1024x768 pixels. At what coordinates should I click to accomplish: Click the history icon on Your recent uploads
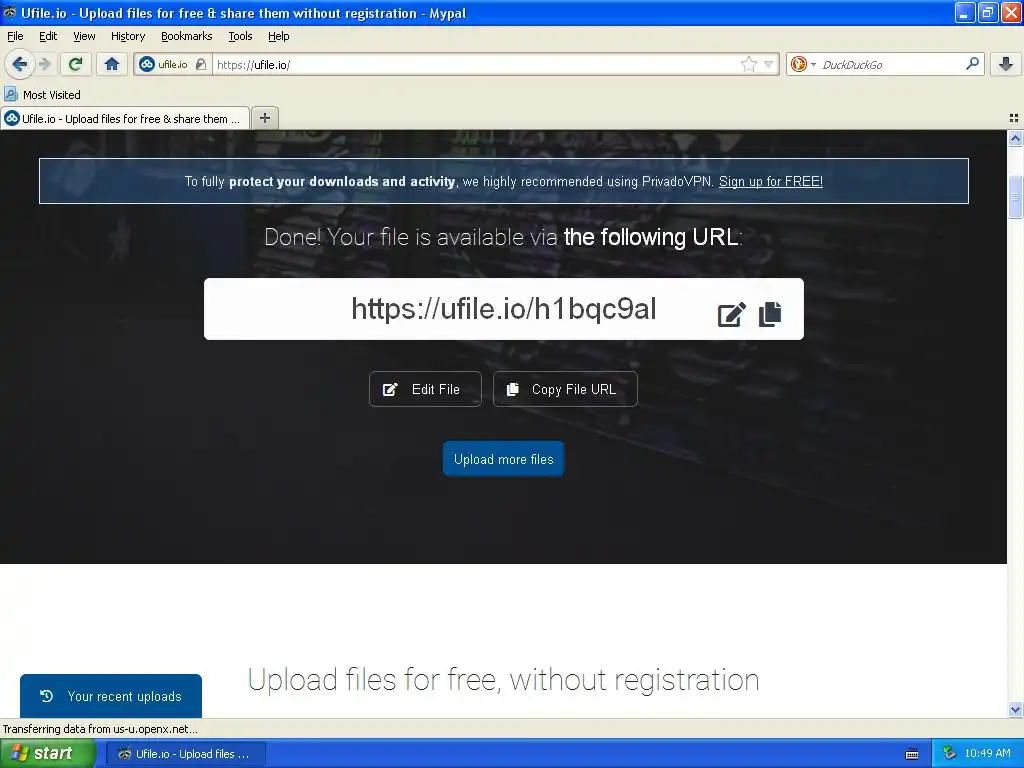tap(46, 696)
